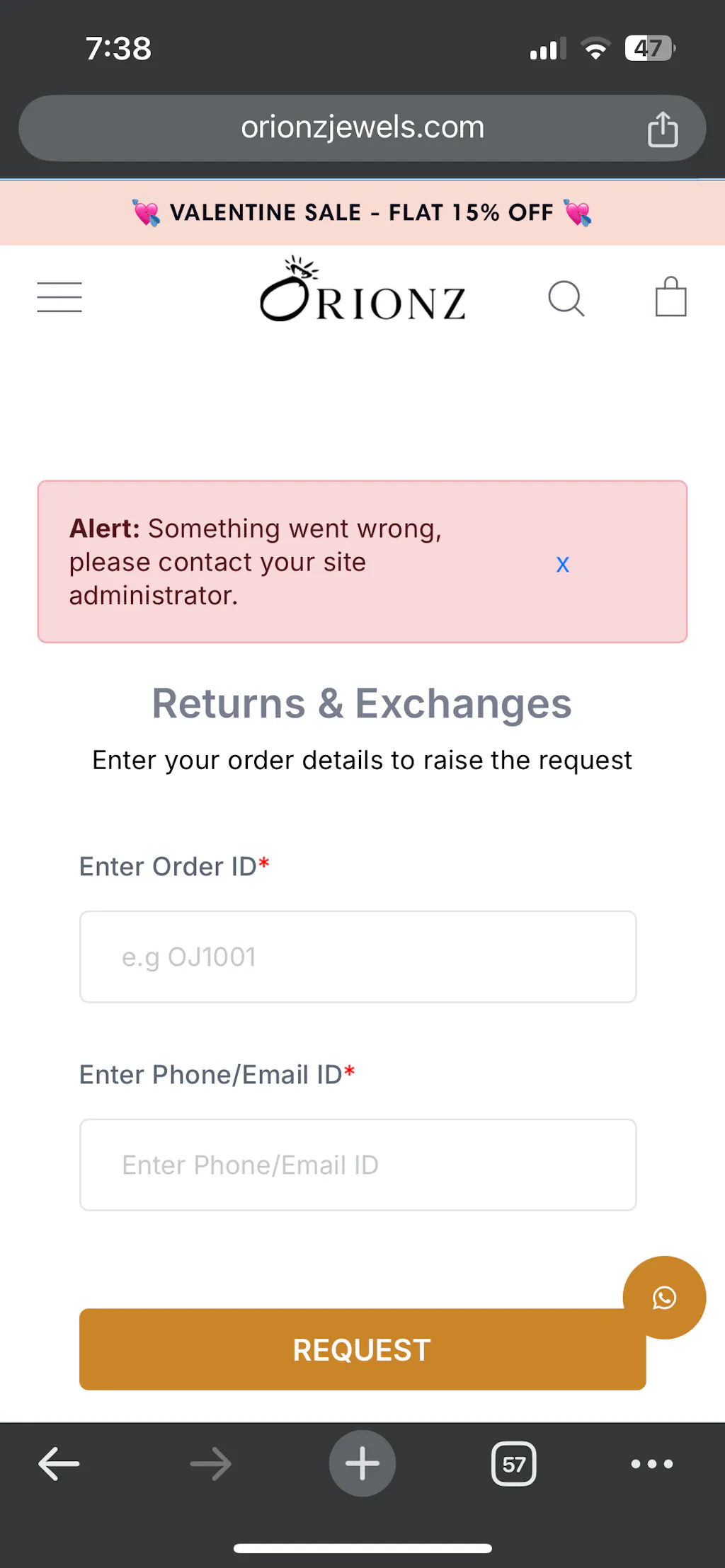Dismiss the alert with the x
Viewport: 725px width, 1568px height.
[x=563, y=564]
